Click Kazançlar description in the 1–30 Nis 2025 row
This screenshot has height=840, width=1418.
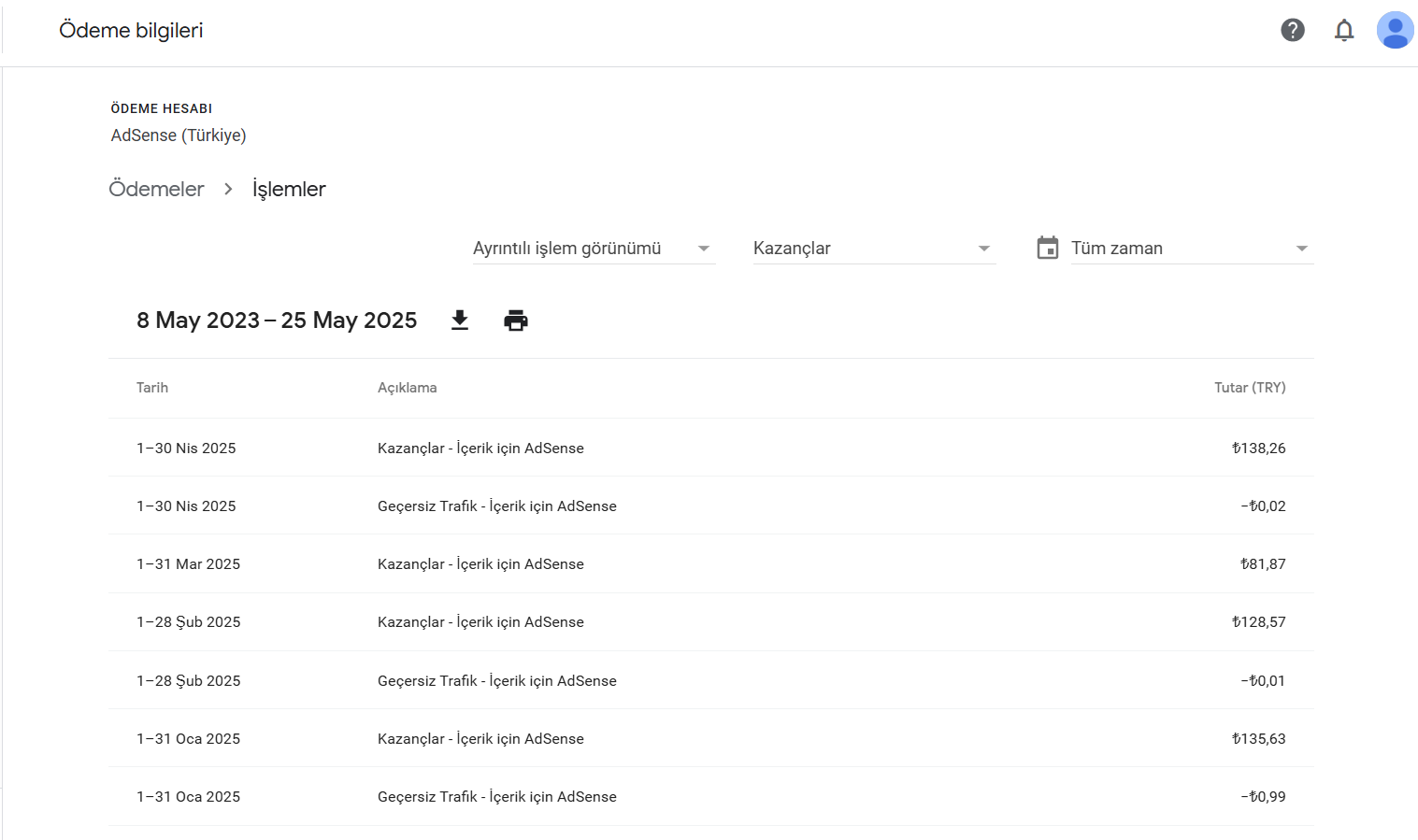tap(480, 448)
